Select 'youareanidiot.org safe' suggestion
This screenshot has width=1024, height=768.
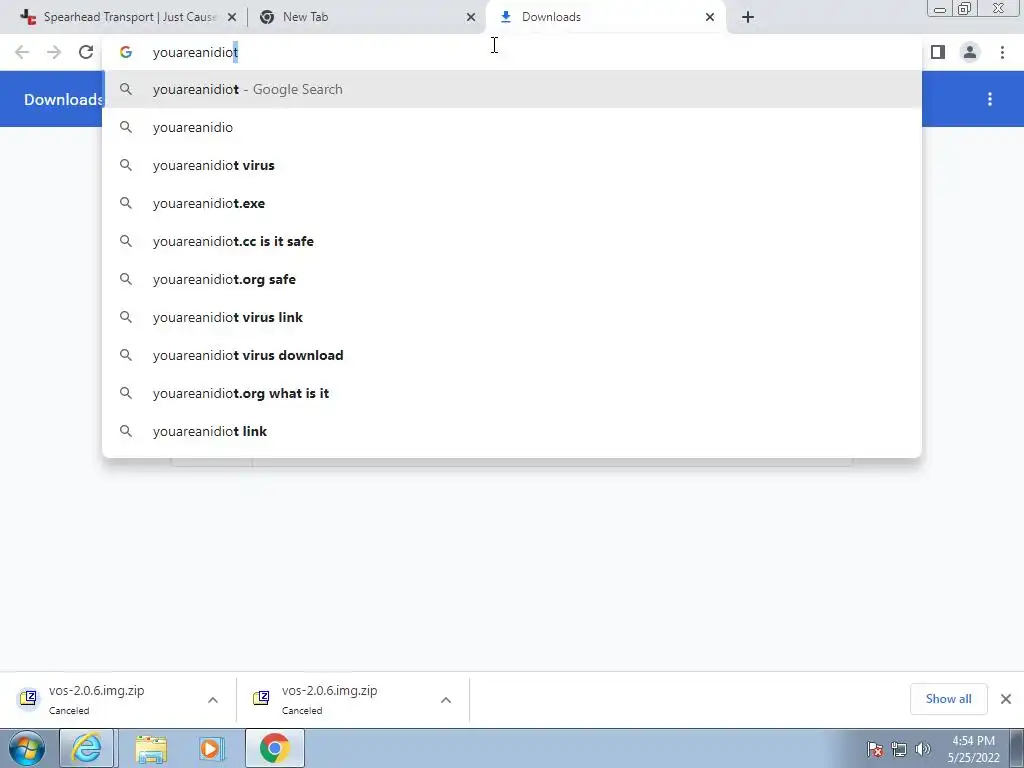tap(512, 279)
